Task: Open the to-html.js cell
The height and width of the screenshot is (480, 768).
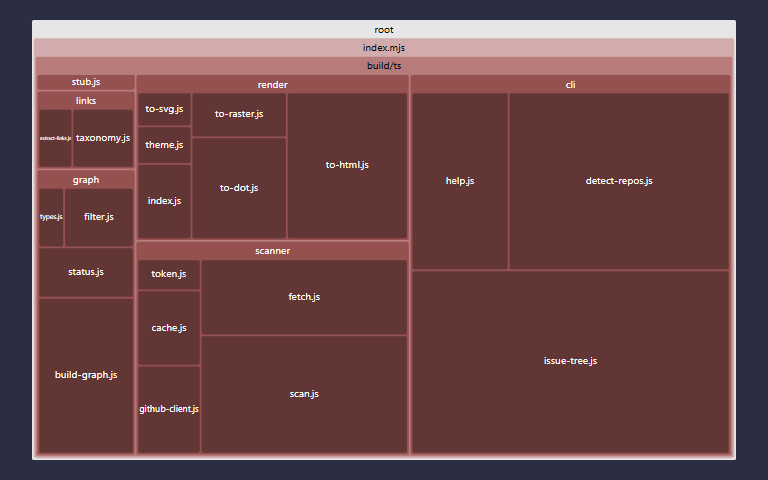Action: [347, 166]
